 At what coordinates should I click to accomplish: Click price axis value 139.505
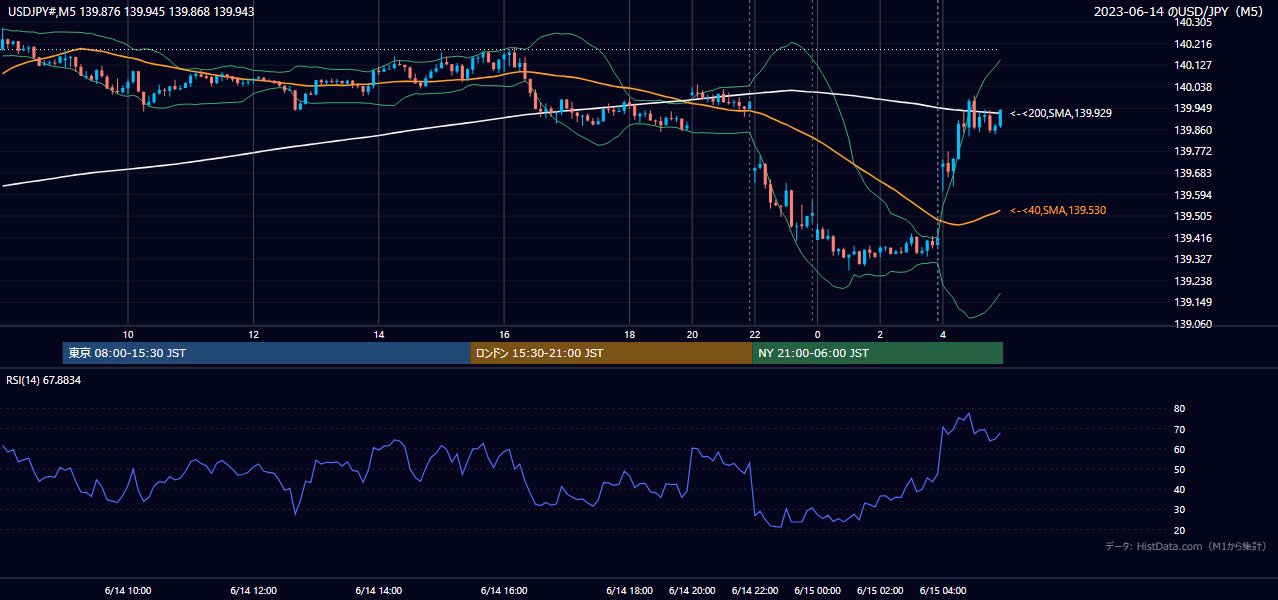1194,216
